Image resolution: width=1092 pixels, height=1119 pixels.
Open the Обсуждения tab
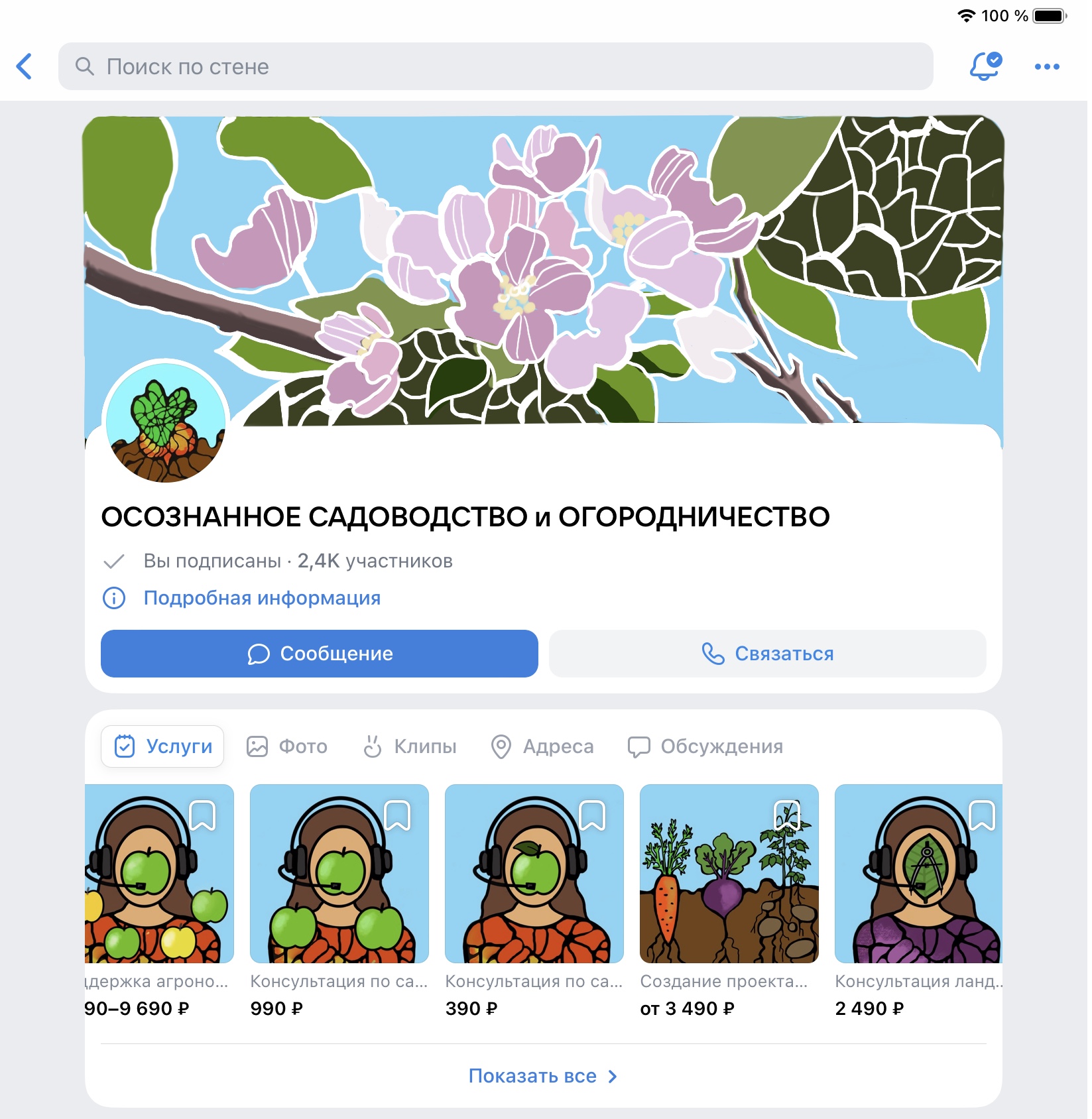point(705,746)
